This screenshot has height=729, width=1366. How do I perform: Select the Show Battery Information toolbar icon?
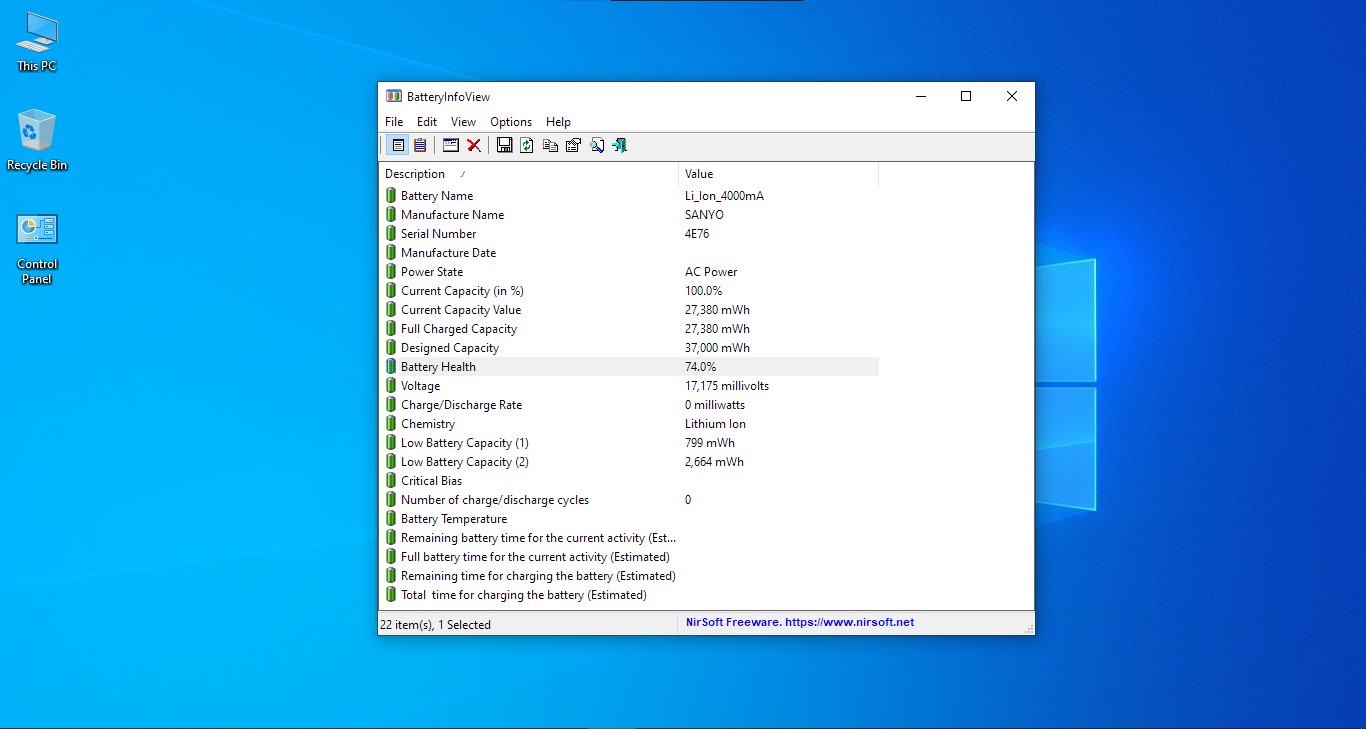pyautogui.click(x=398, y=145)
